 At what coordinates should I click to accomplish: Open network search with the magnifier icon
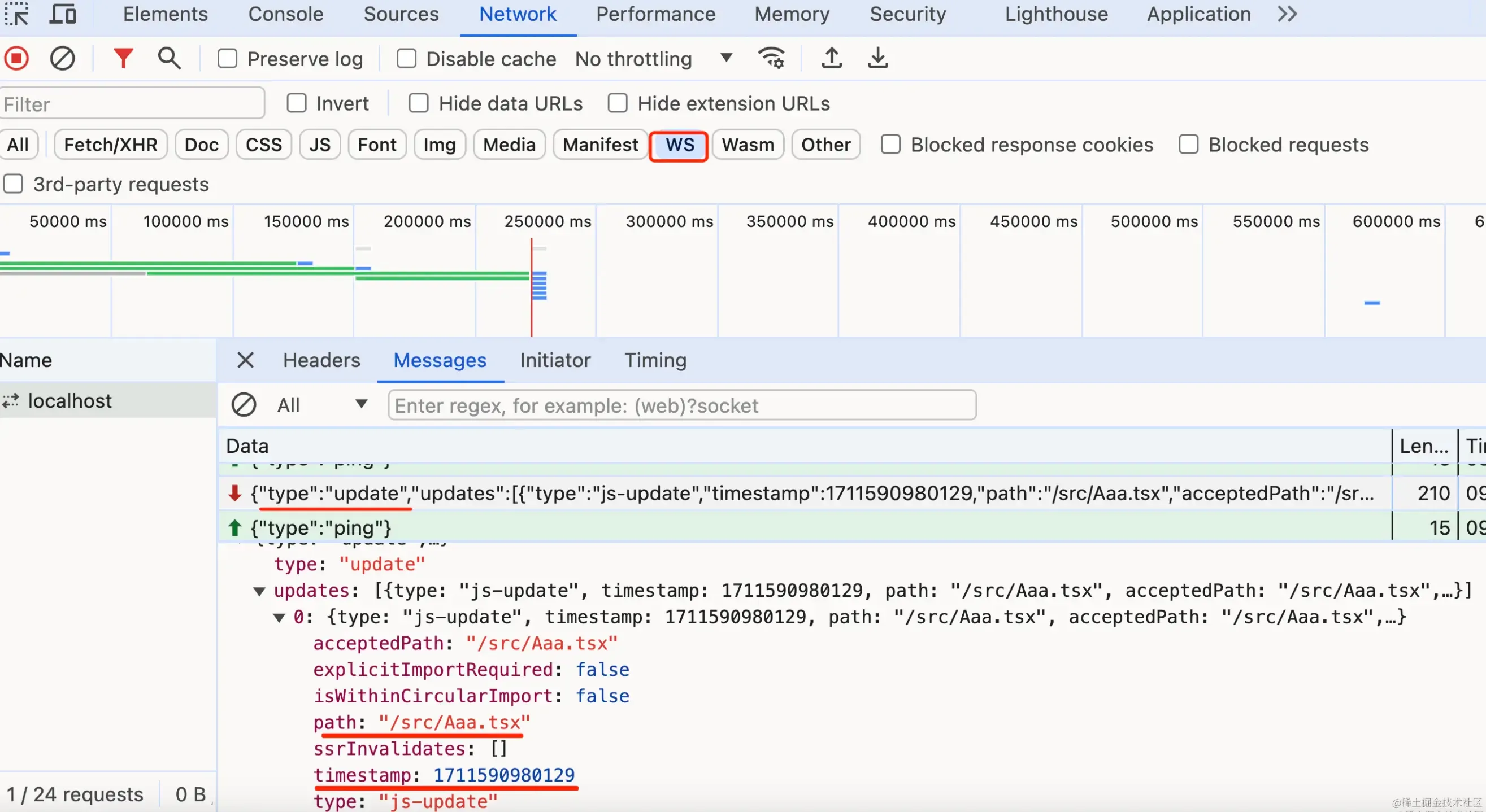point(169,58)
